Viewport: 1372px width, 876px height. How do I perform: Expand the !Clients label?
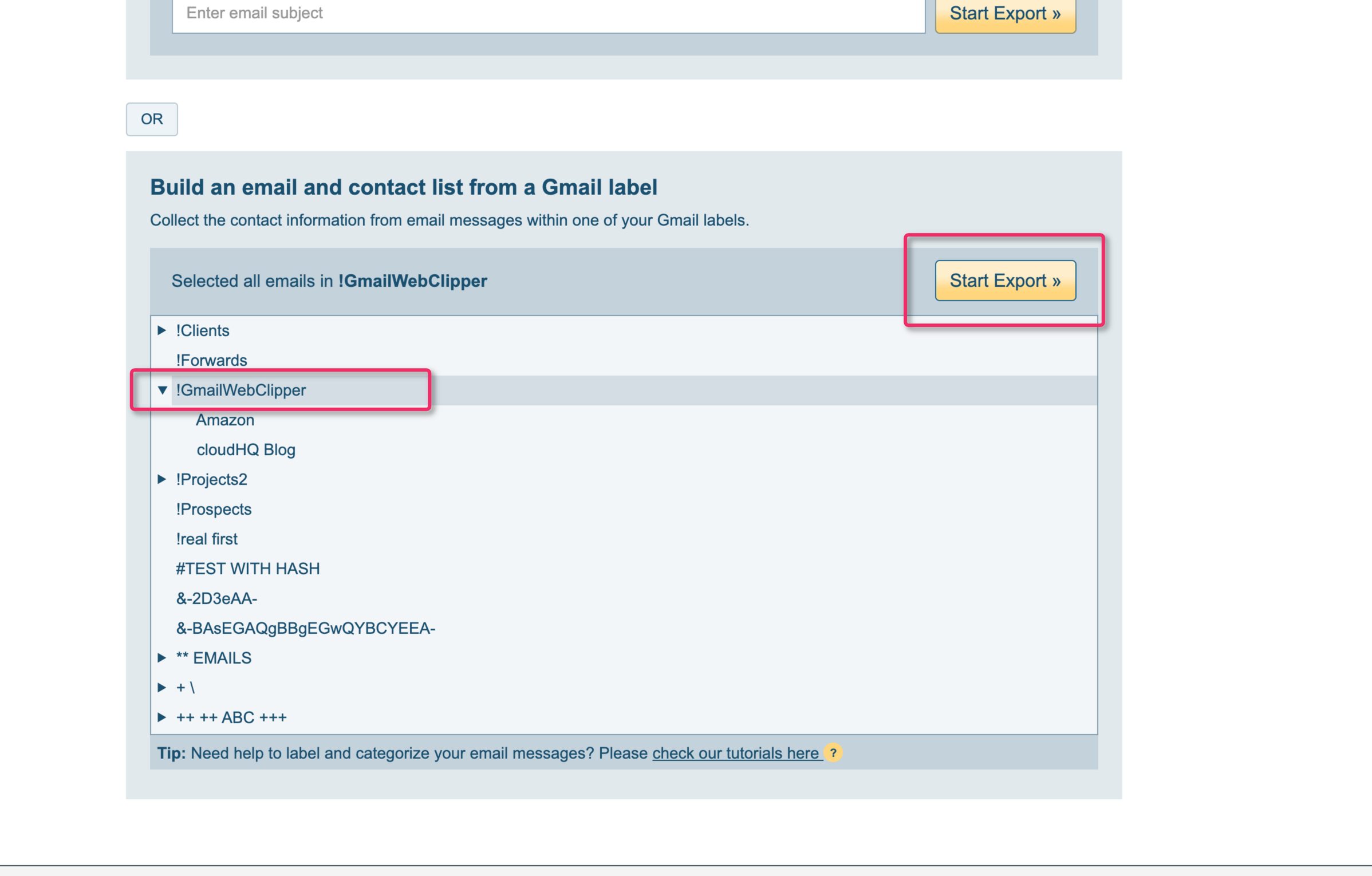(x=162, y=330)
